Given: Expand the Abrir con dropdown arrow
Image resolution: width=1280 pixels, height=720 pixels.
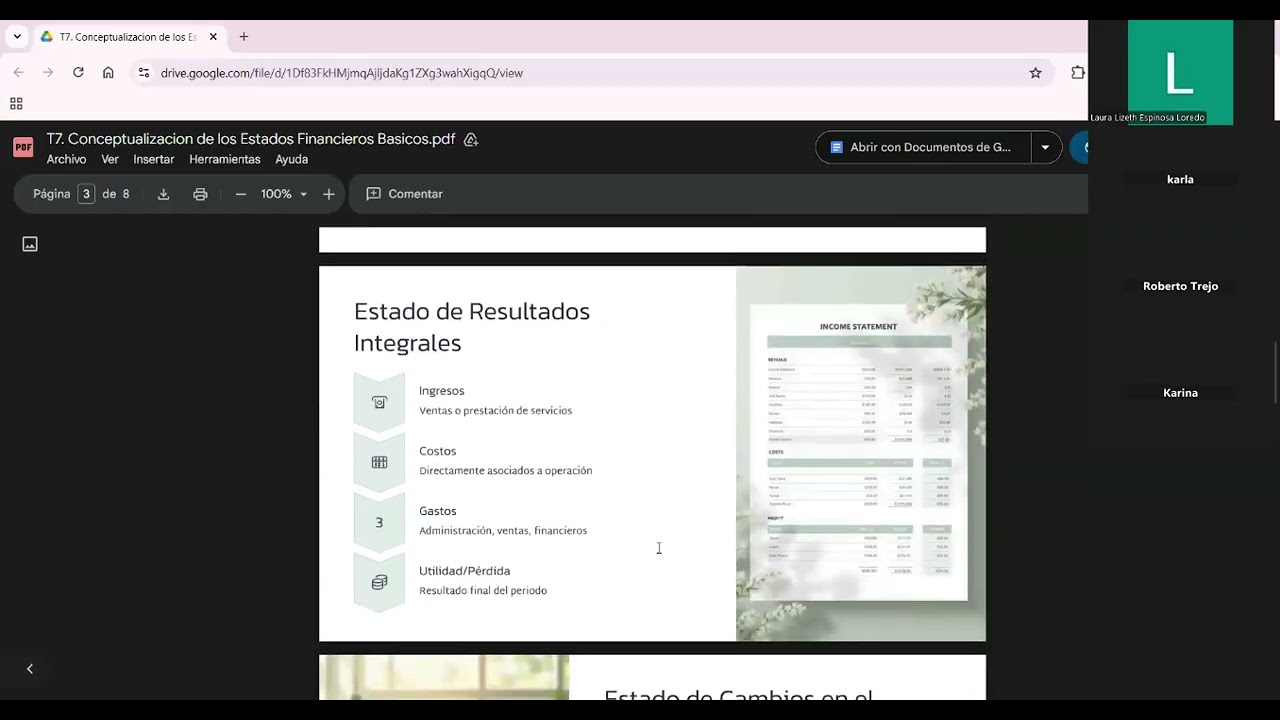Looking at the screenshot, I should pos(1045,147).
